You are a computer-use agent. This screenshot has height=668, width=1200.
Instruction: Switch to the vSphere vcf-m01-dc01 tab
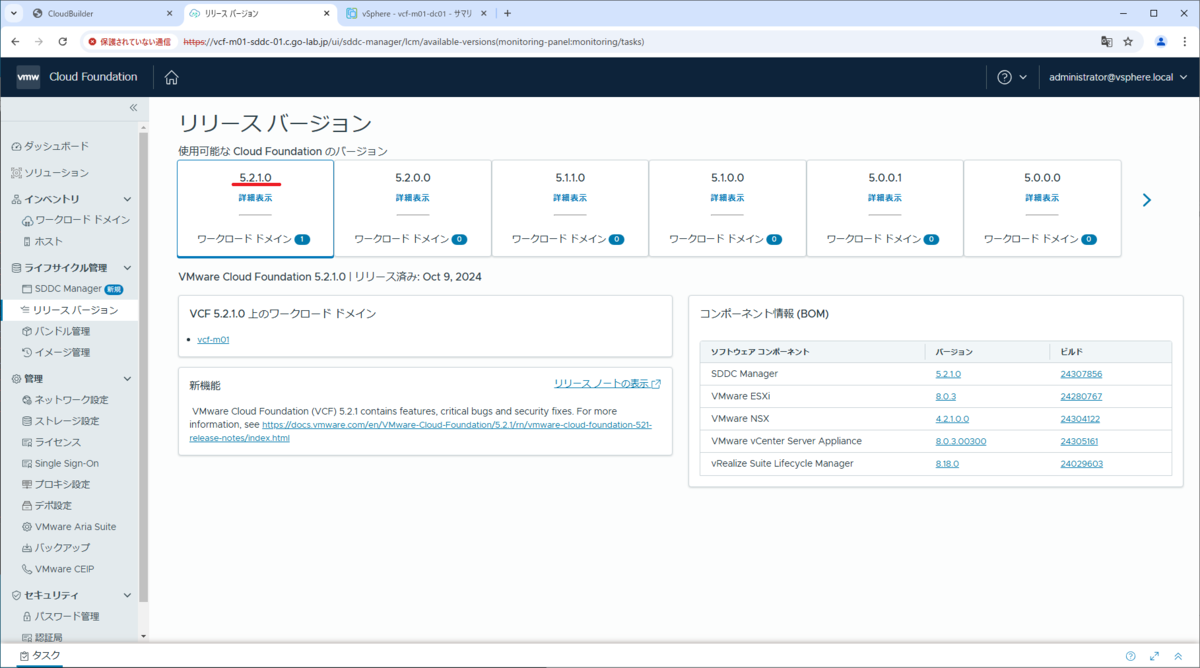(415, 14)
